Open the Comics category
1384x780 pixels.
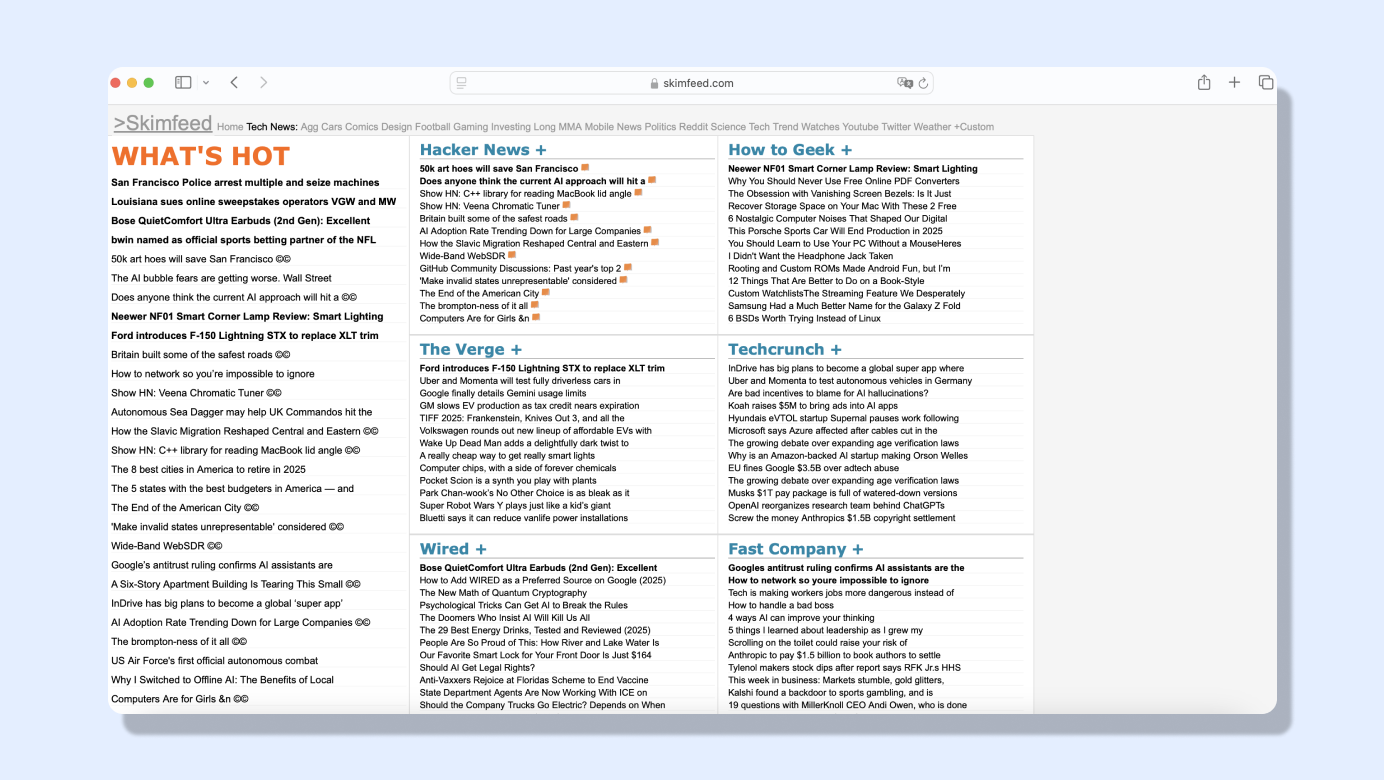pyautogui.click(x=362, y=127)
